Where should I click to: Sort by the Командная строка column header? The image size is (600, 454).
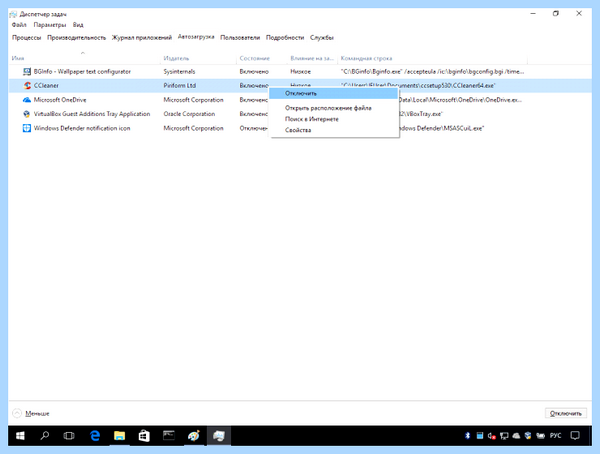click(x=367, y=59)
